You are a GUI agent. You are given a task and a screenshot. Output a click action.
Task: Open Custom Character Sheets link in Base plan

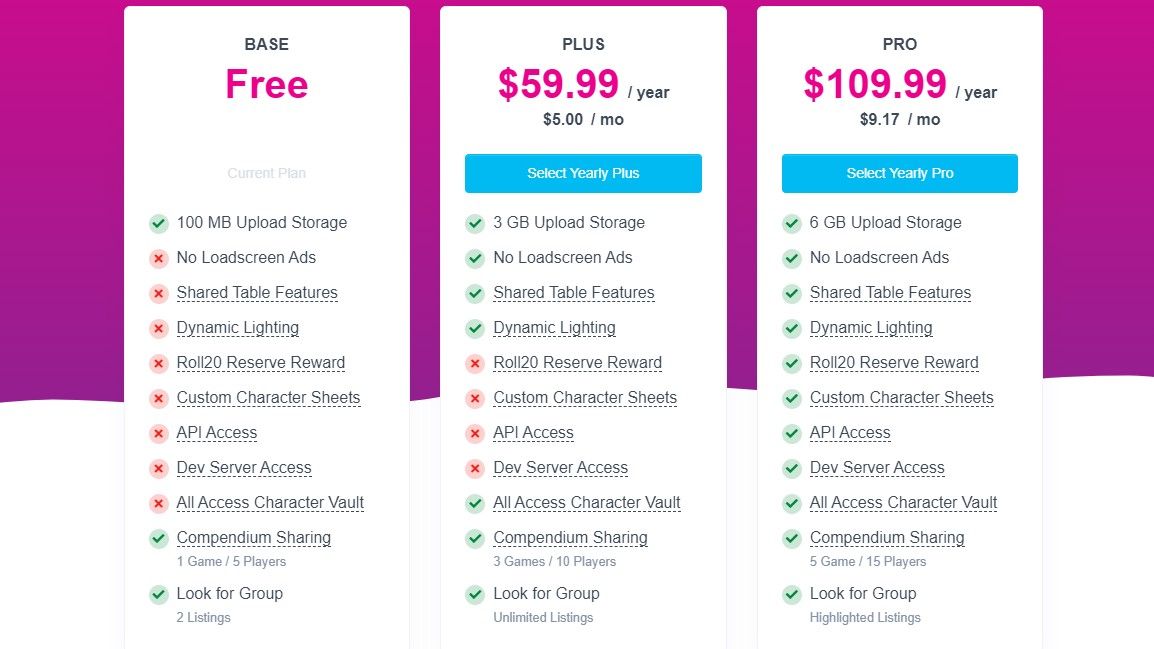coord(268,398)
